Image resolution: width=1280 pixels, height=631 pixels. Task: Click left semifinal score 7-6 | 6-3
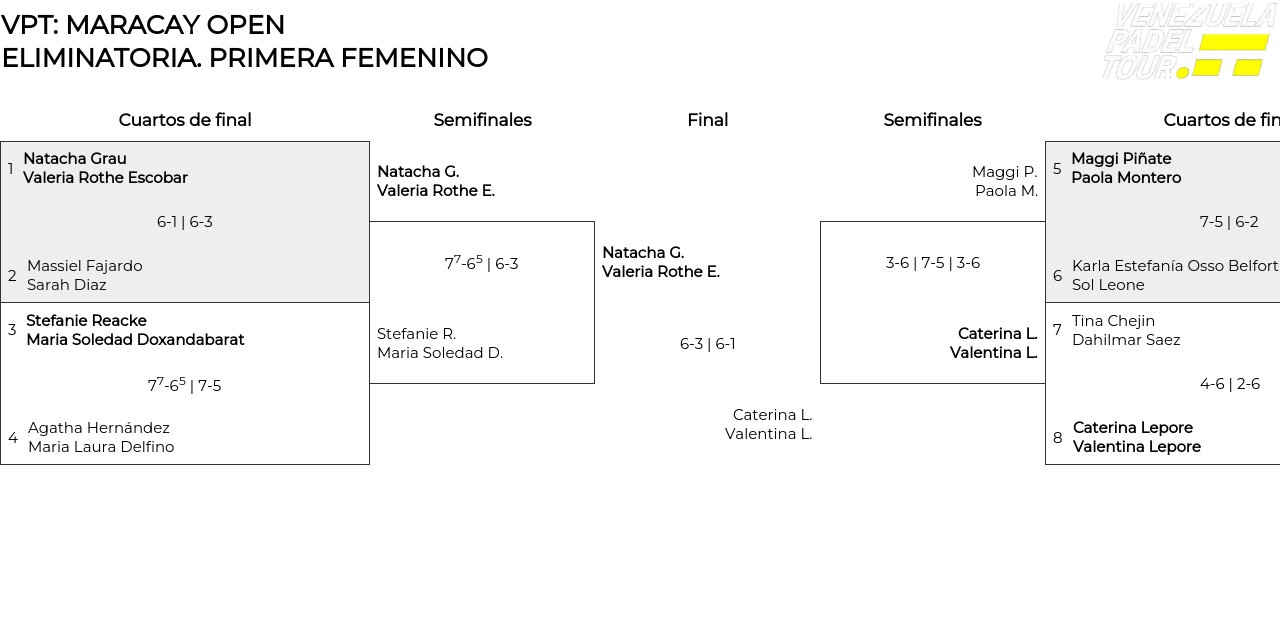482,263
